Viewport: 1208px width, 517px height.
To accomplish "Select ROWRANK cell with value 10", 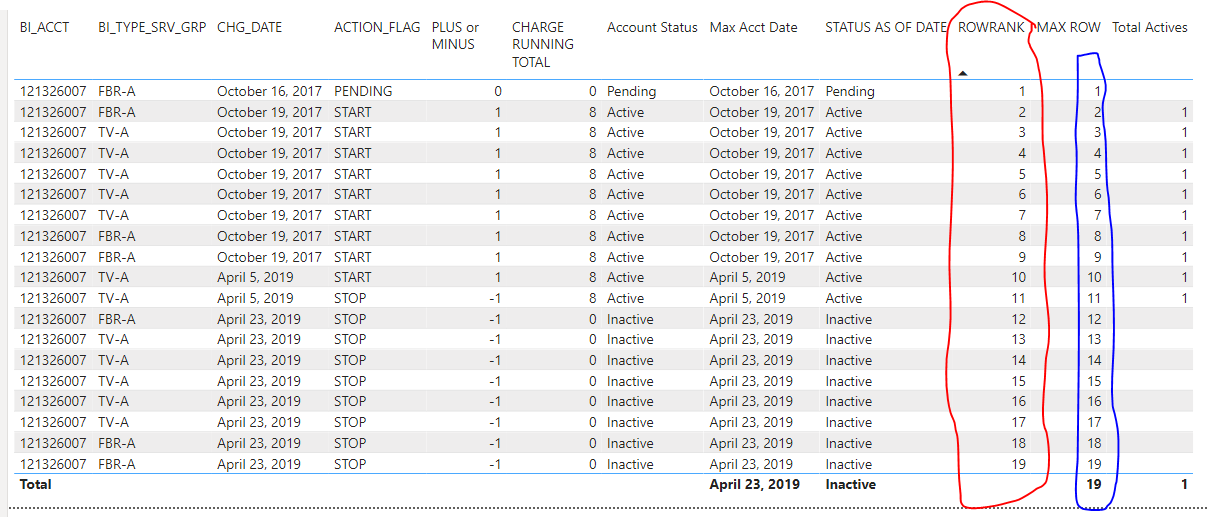I will [x=1018, y=277].
